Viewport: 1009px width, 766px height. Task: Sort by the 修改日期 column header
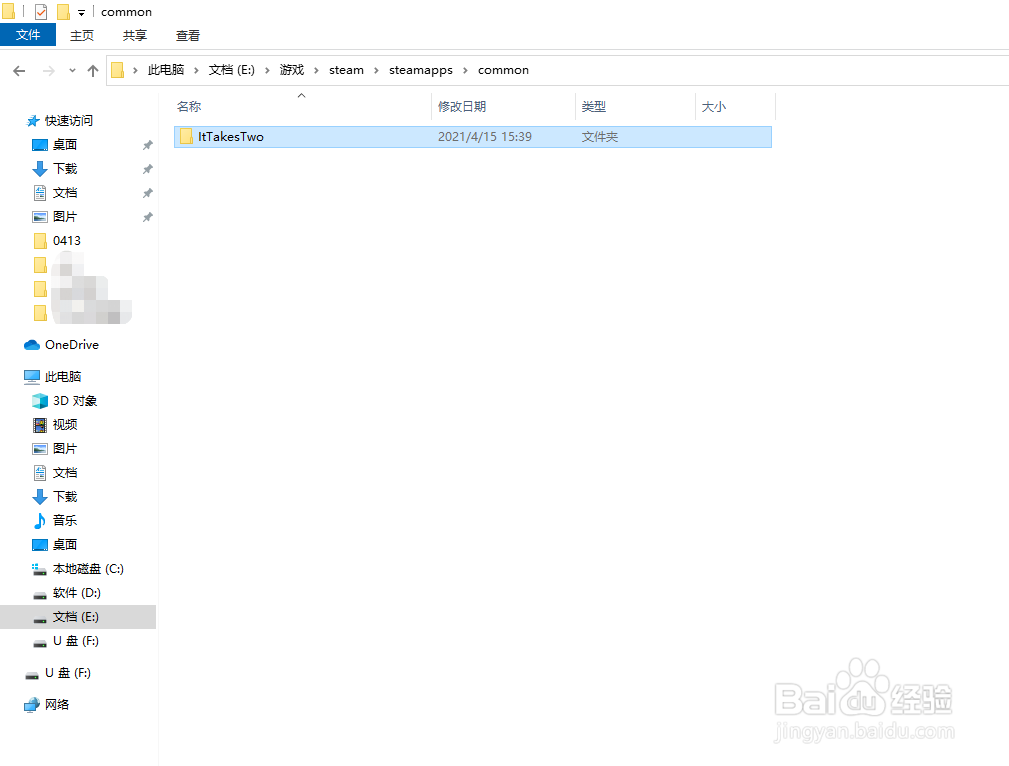(x=503, y=106)
